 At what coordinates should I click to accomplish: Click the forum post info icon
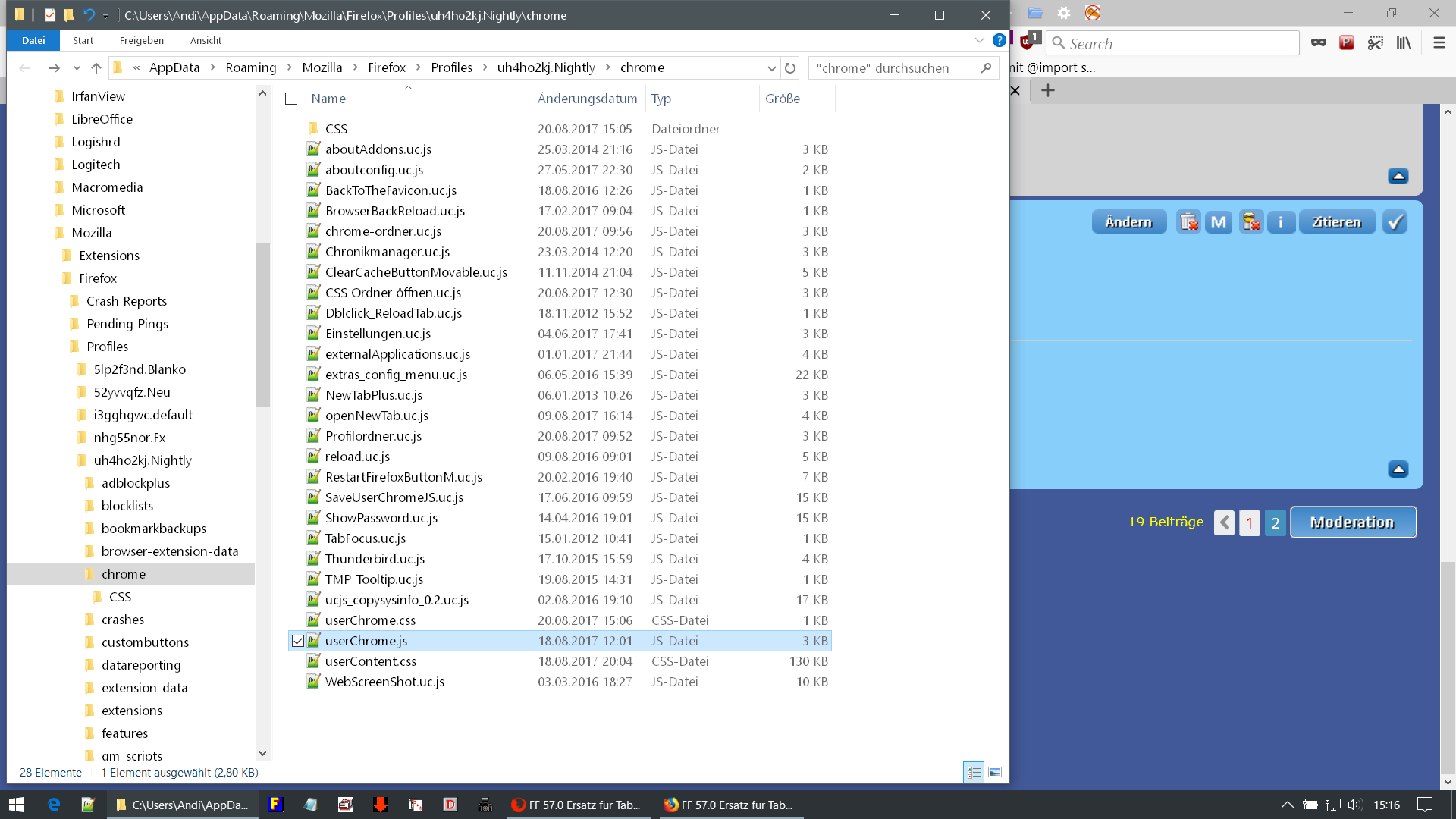(1281, 222)
